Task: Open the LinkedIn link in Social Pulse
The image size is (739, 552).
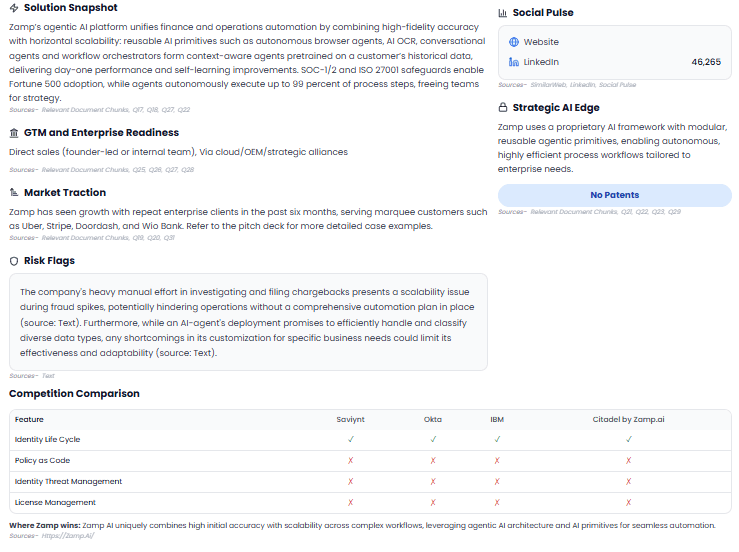Action: (541, 62)
